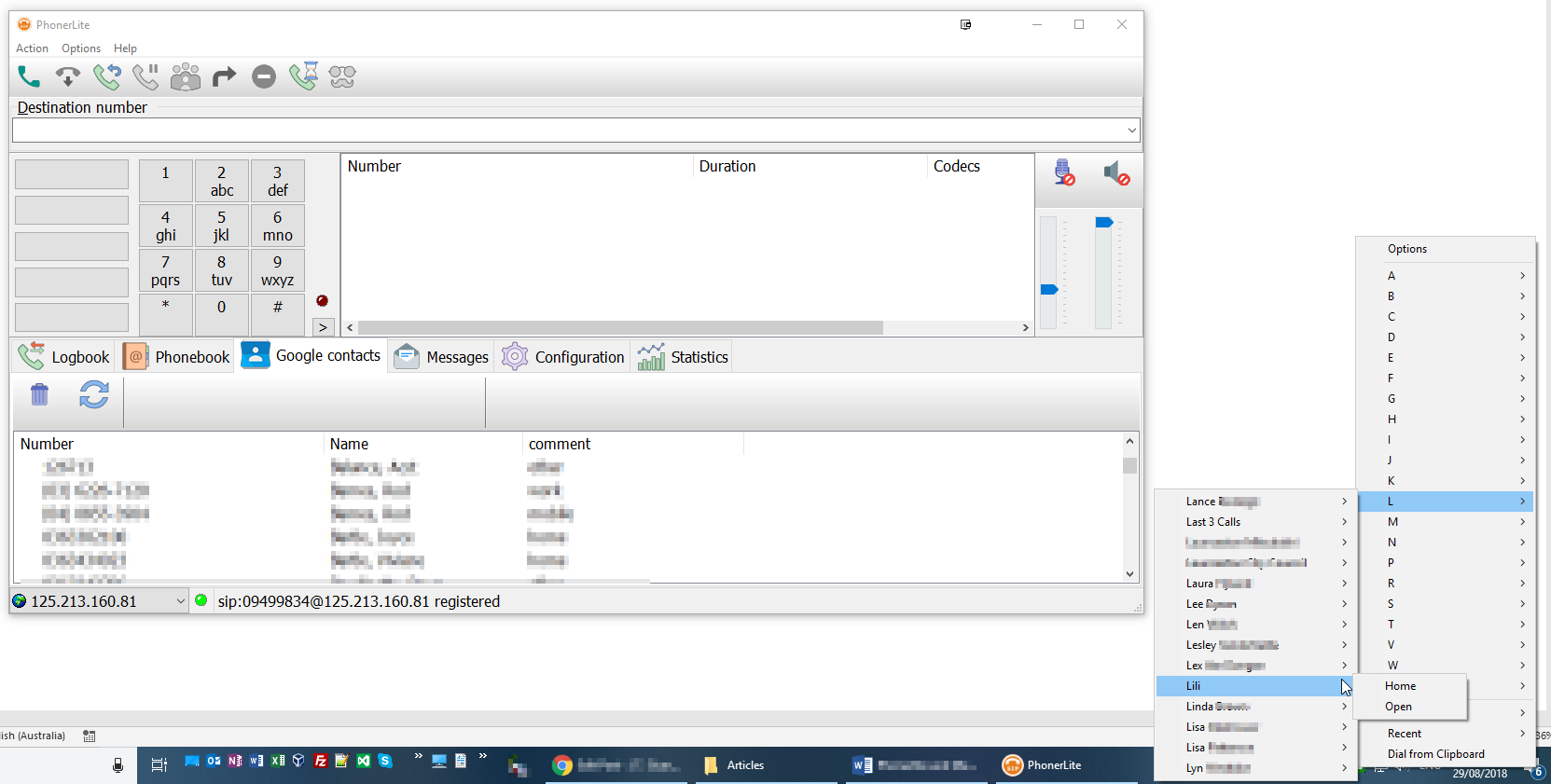Launch Skype from the quick launch icons
This screenshot has height=784, width=1551.
click(x=385, y=761)
